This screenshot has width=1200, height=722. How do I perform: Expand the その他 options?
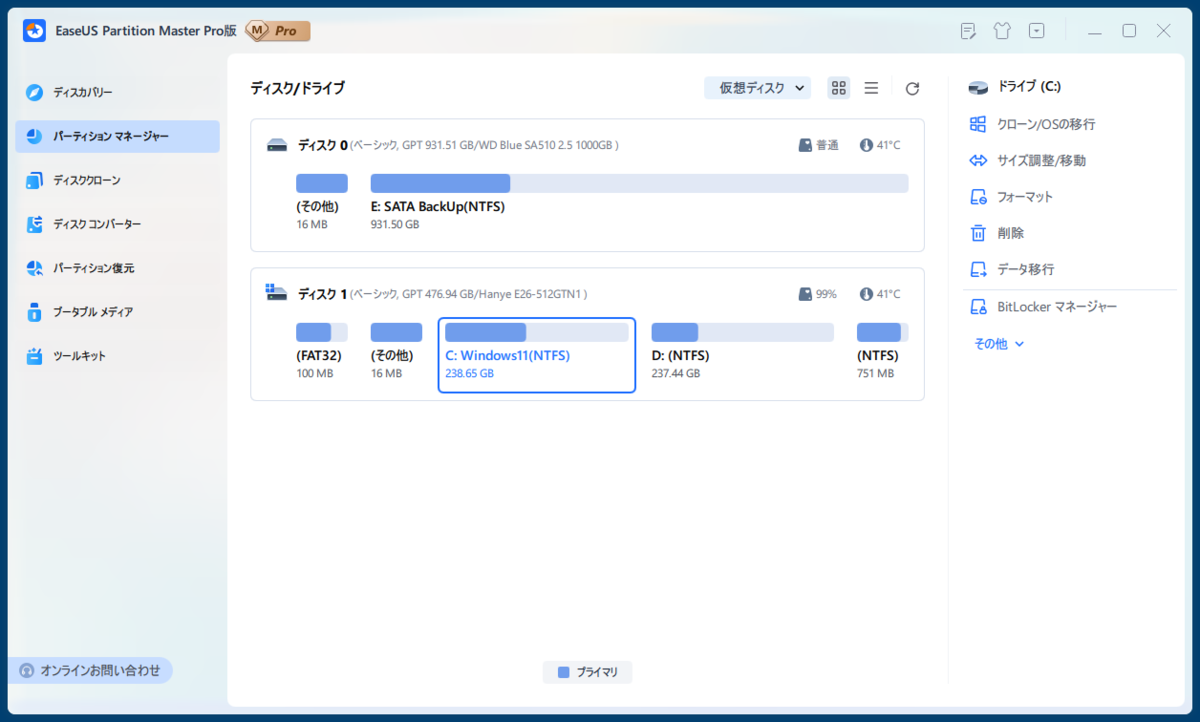[x=999, y=343]
